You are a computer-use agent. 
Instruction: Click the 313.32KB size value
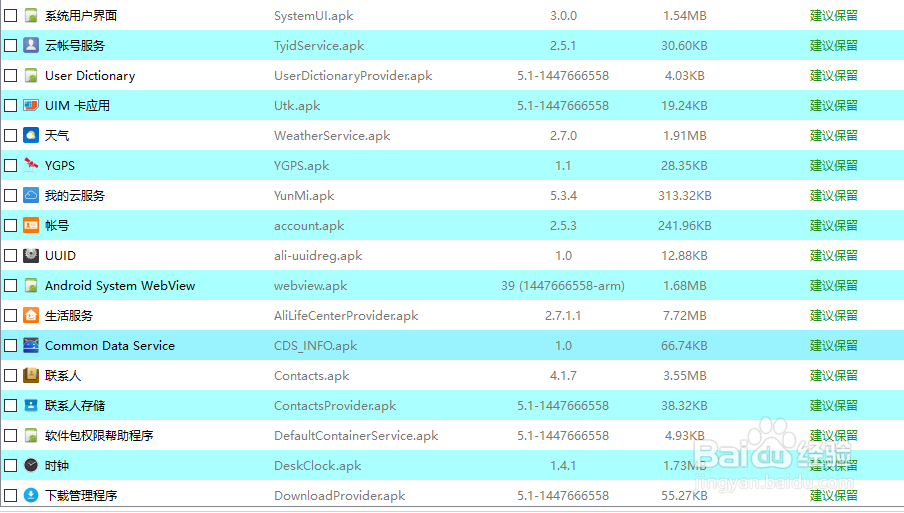click(x=685, y=196)
